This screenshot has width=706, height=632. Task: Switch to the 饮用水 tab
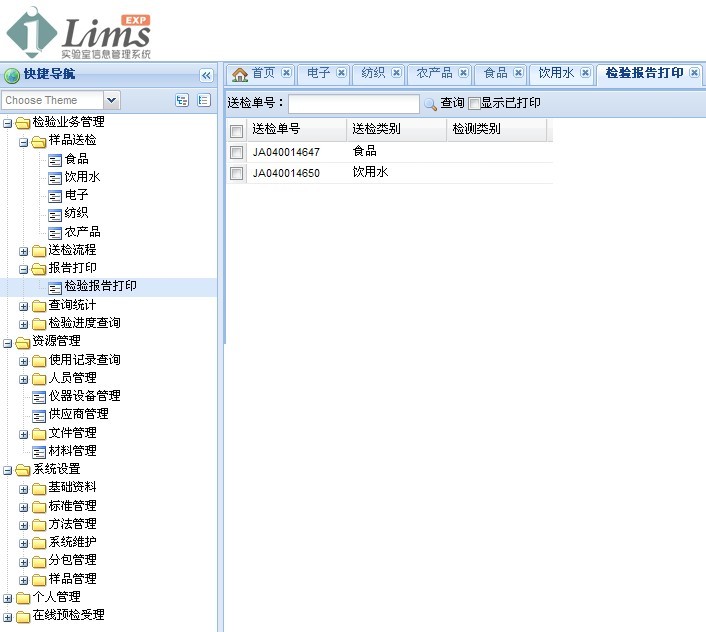pos(555,73)
